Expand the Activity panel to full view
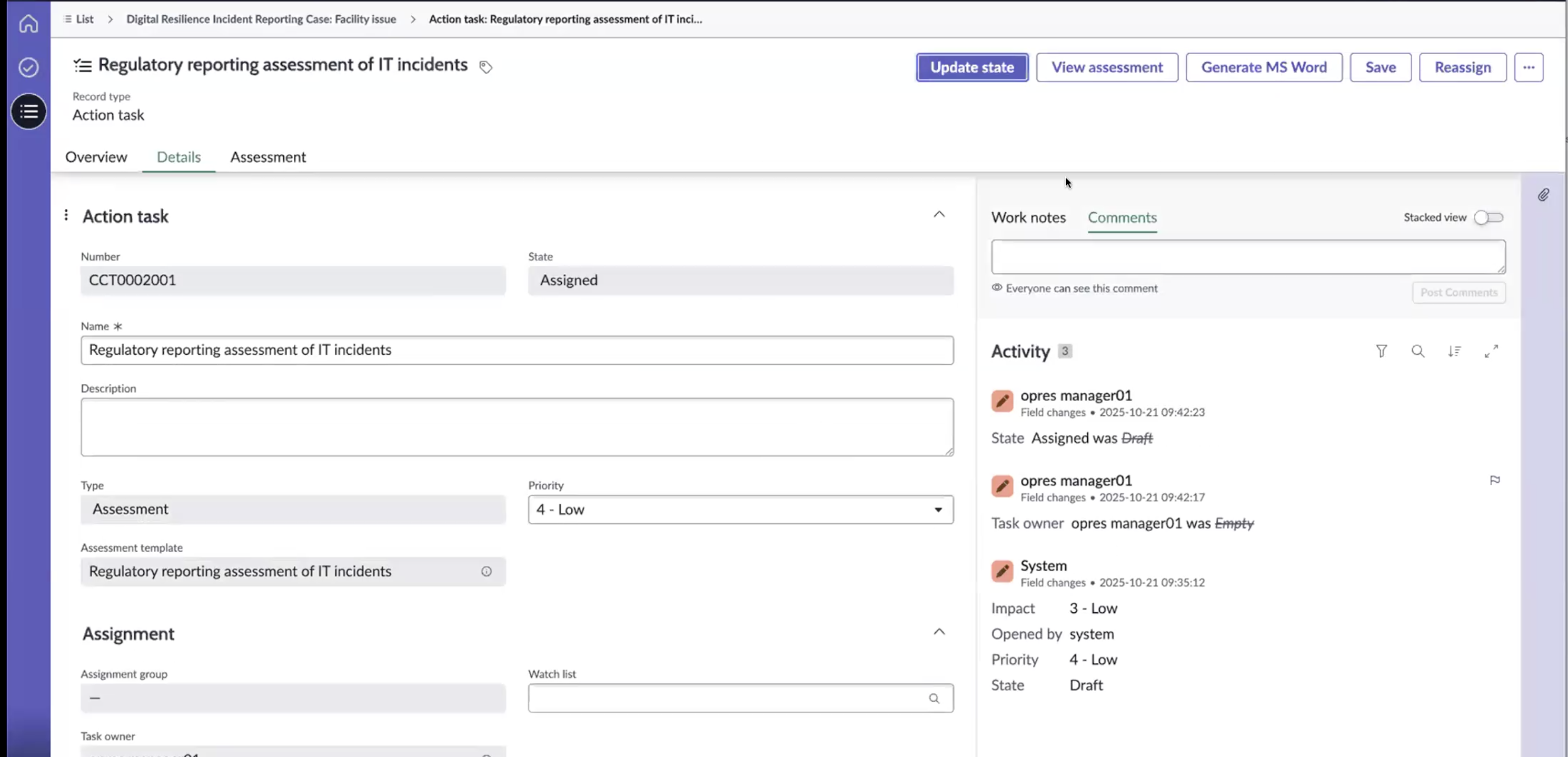 (1491, 351)
